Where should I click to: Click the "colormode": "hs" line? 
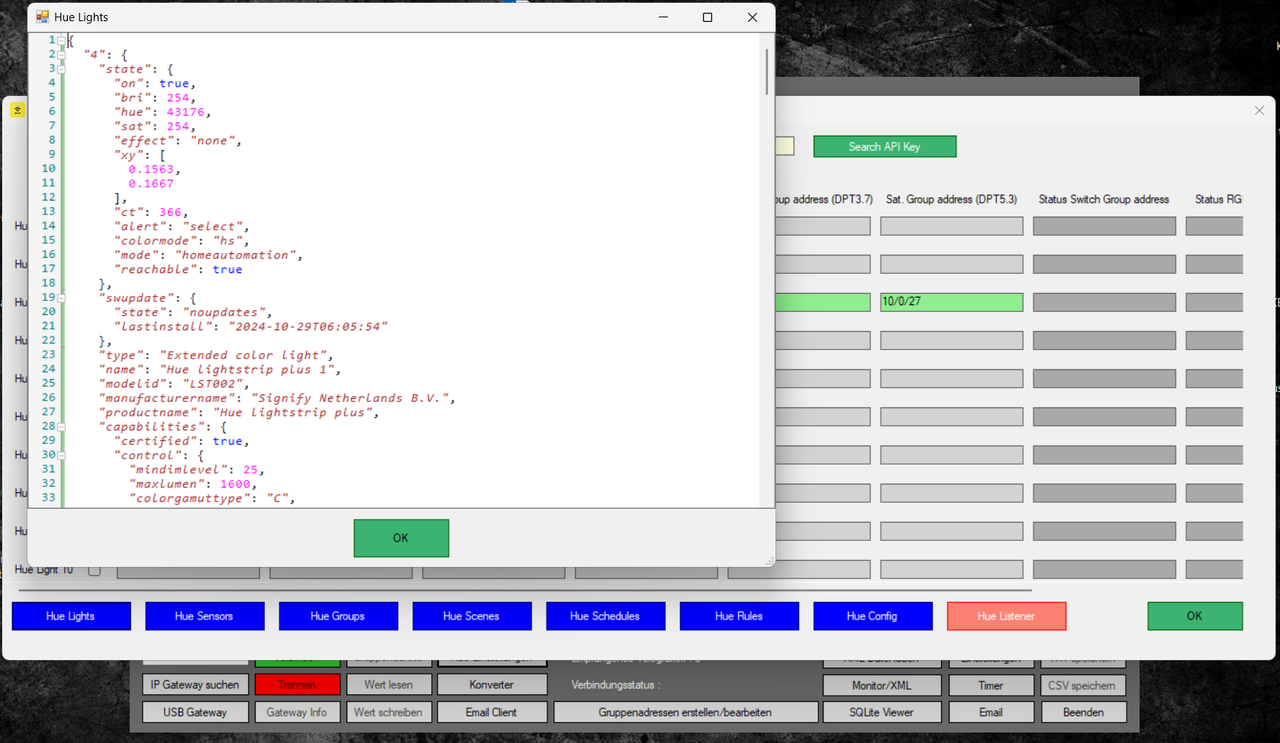pyautogui.click(x=180, y=241)
